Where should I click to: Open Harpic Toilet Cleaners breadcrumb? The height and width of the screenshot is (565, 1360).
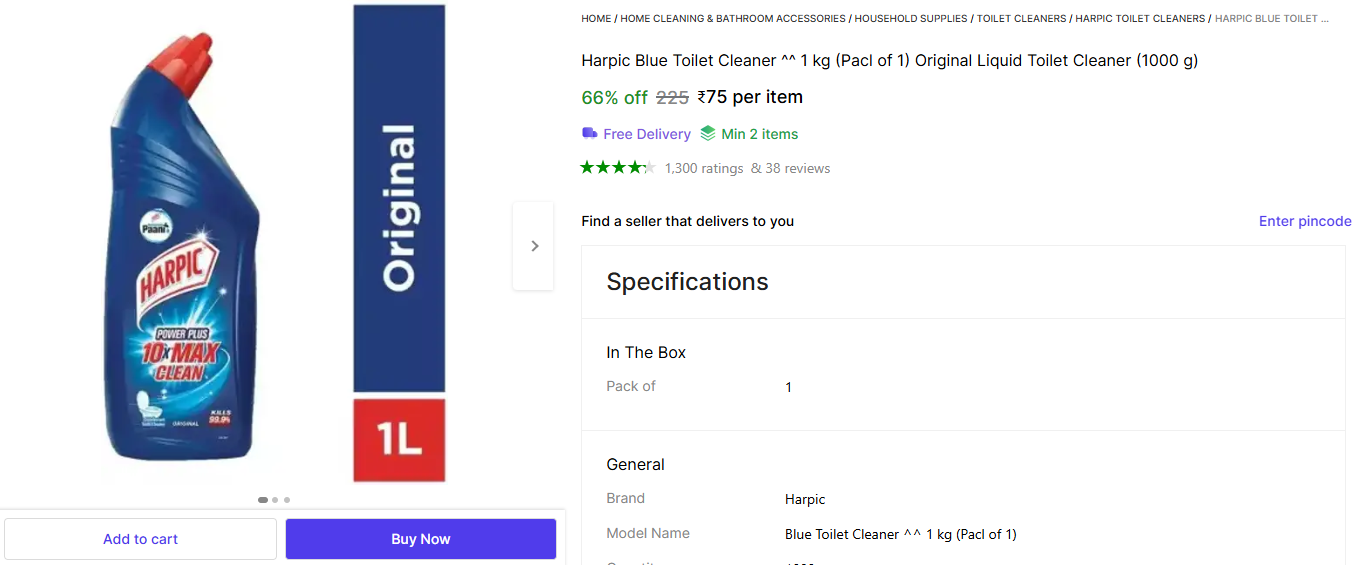1140,19
